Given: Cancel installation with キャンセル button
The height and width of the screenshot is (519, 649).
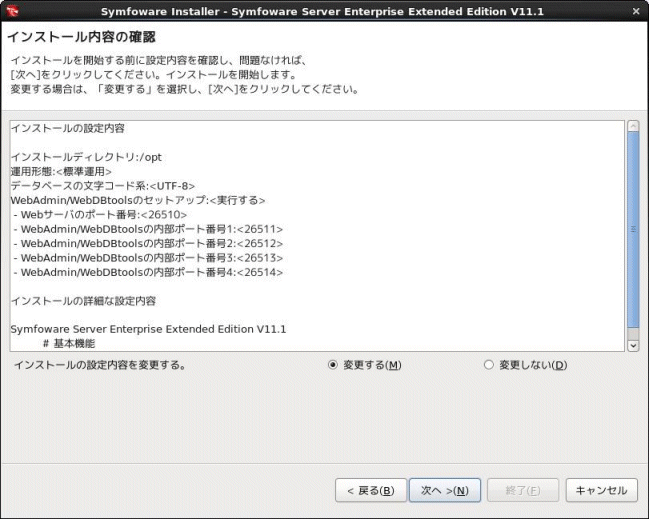Looking at the screenshot, I should [x=601, y=490].
